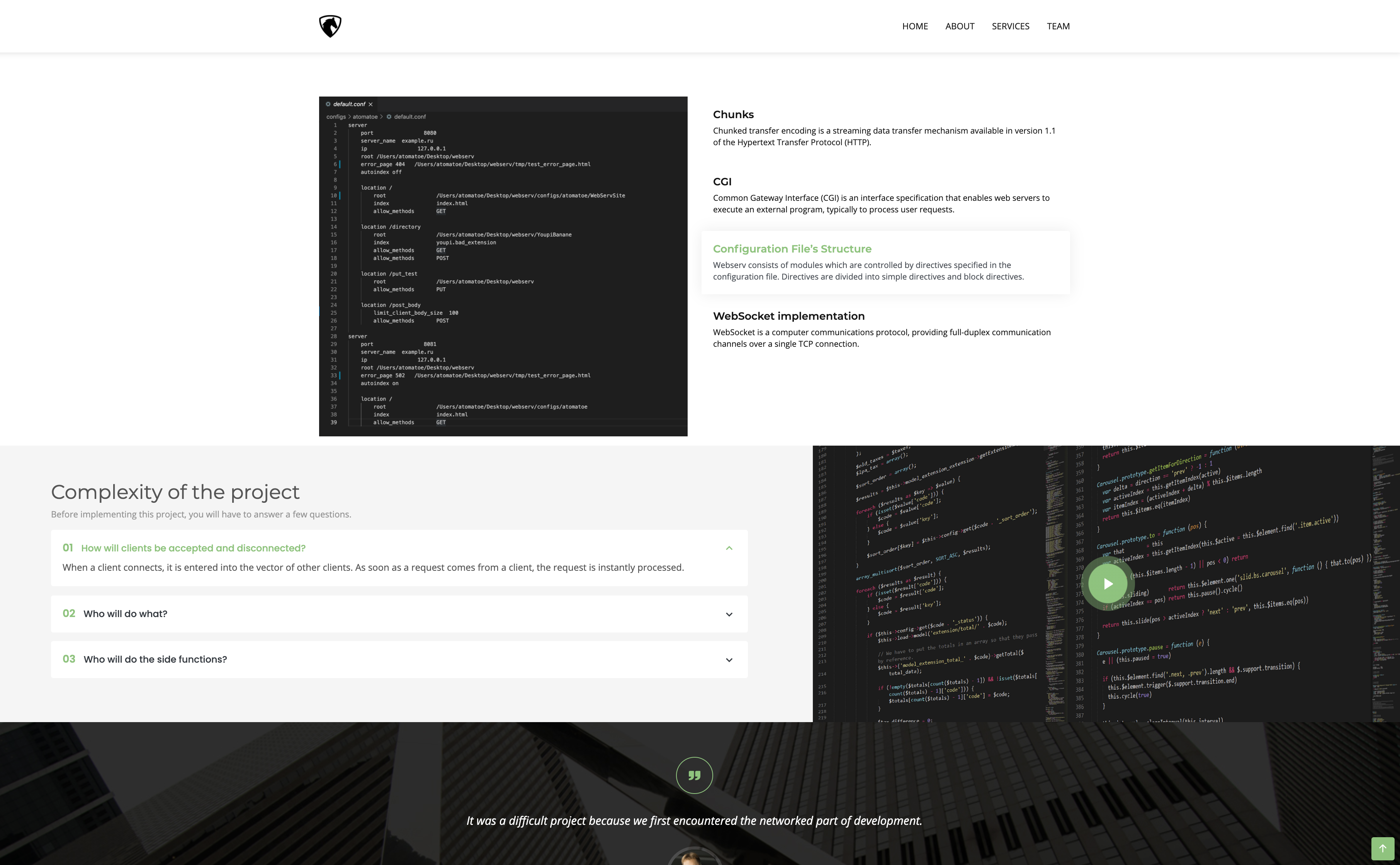Click the green quote mark icon

694,776
